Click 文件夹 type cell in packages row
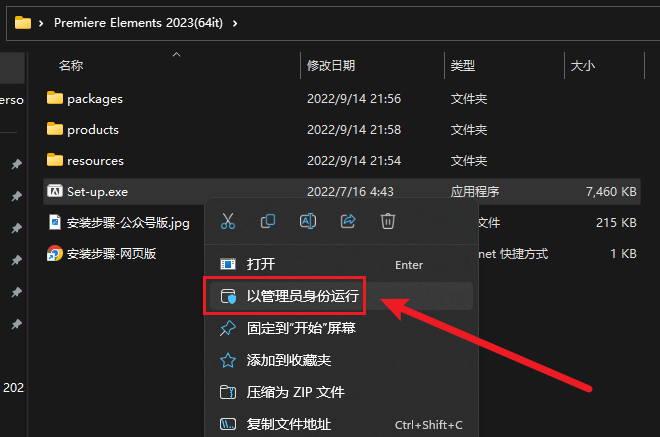This screenshot has height=437, width=660. click(469, 99)
